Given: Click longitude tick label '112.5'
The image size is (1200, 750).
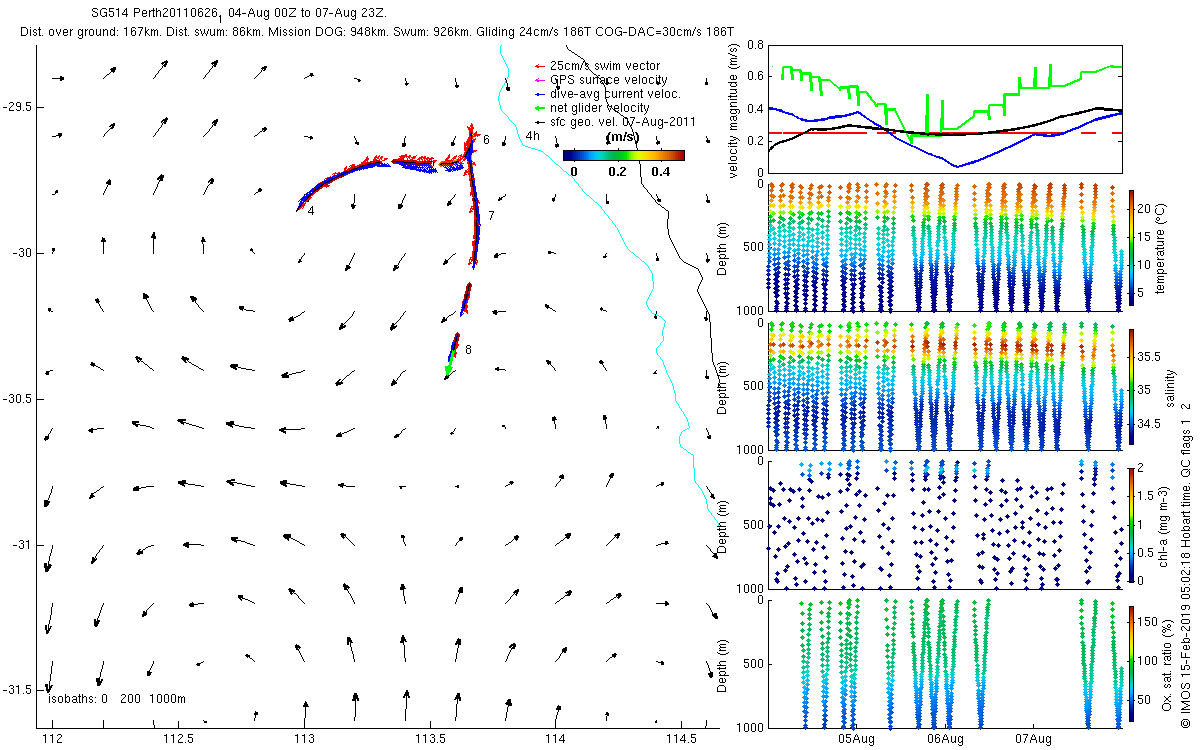Looking at the screenshot, I should pyautogui.click(x=179, y=739).
